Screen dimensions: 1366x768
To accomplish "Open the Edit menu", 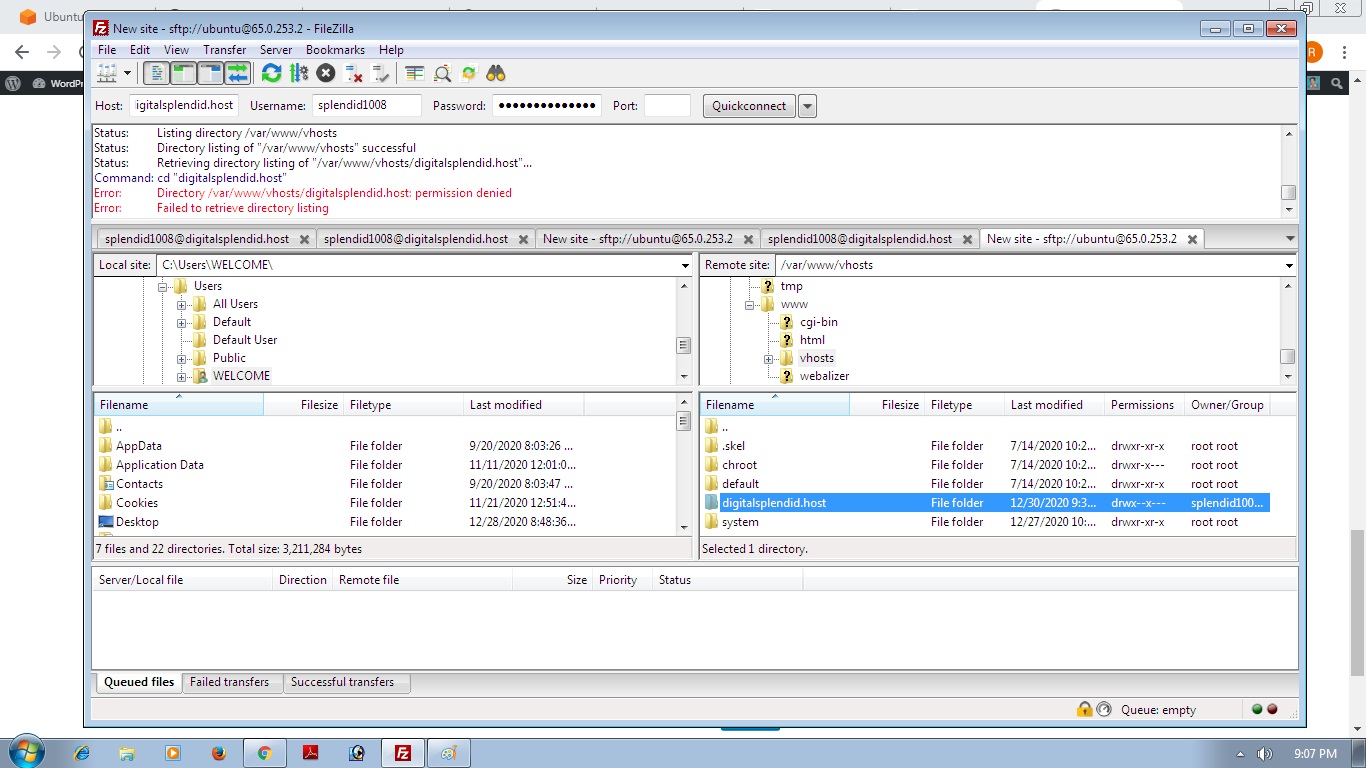I will [x=140, y=50].
